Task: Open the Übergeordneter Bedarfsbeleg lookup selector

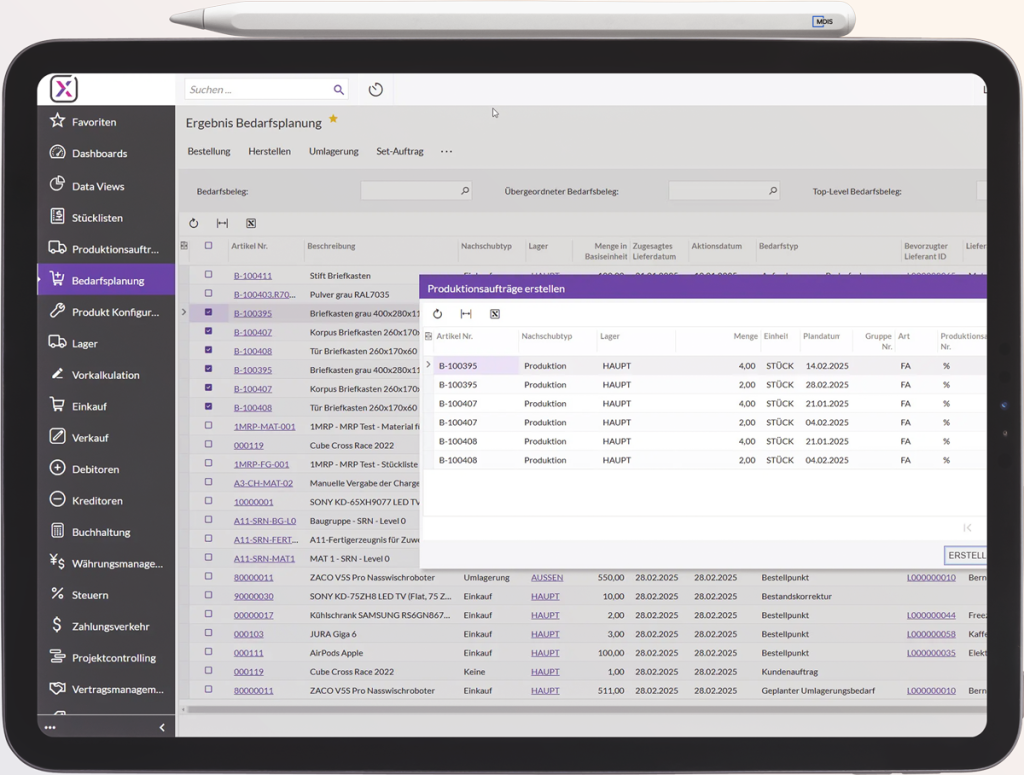Action: point(773,191)
